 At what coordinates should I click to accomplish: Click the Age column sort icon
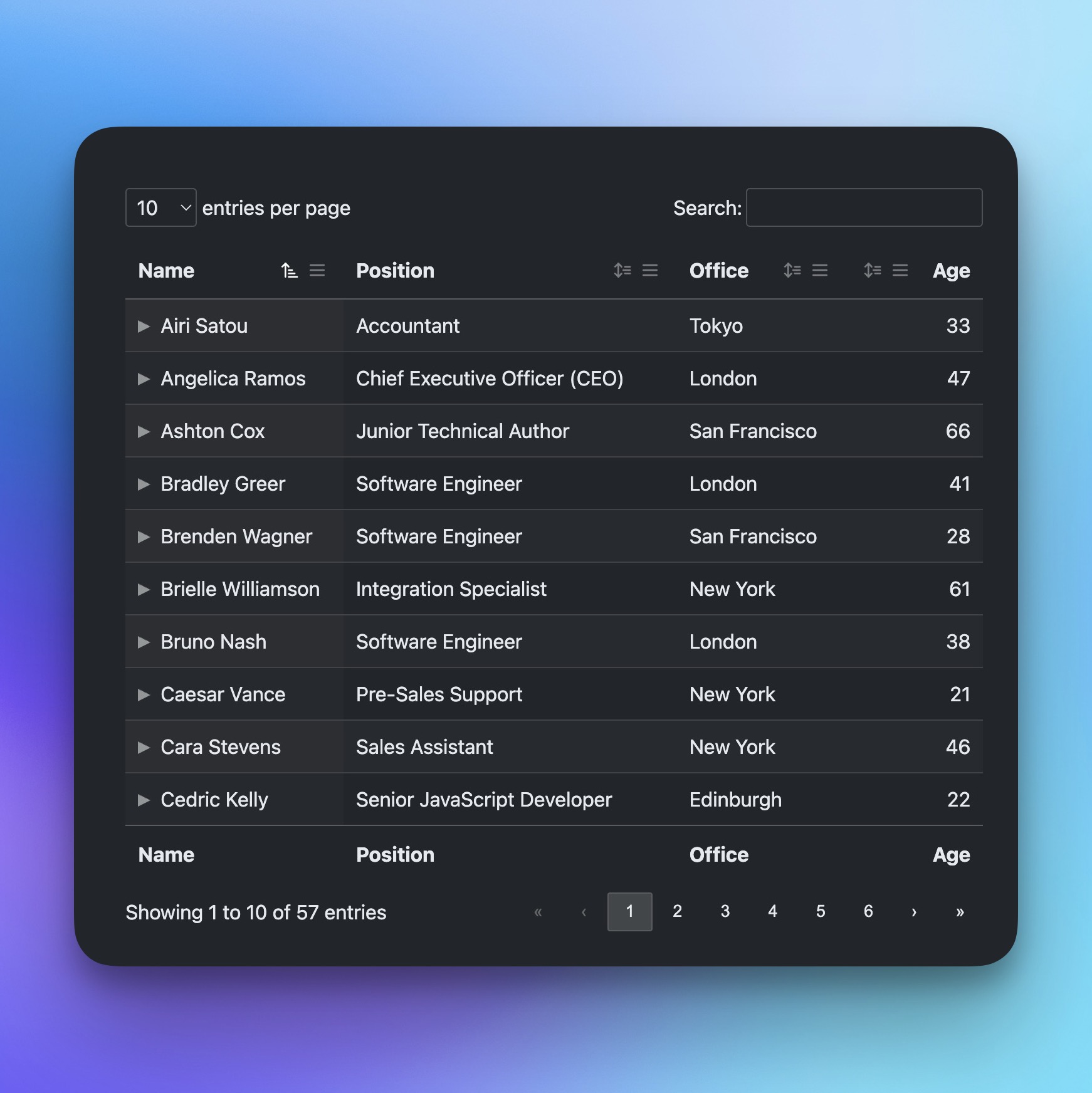point(872,270)
